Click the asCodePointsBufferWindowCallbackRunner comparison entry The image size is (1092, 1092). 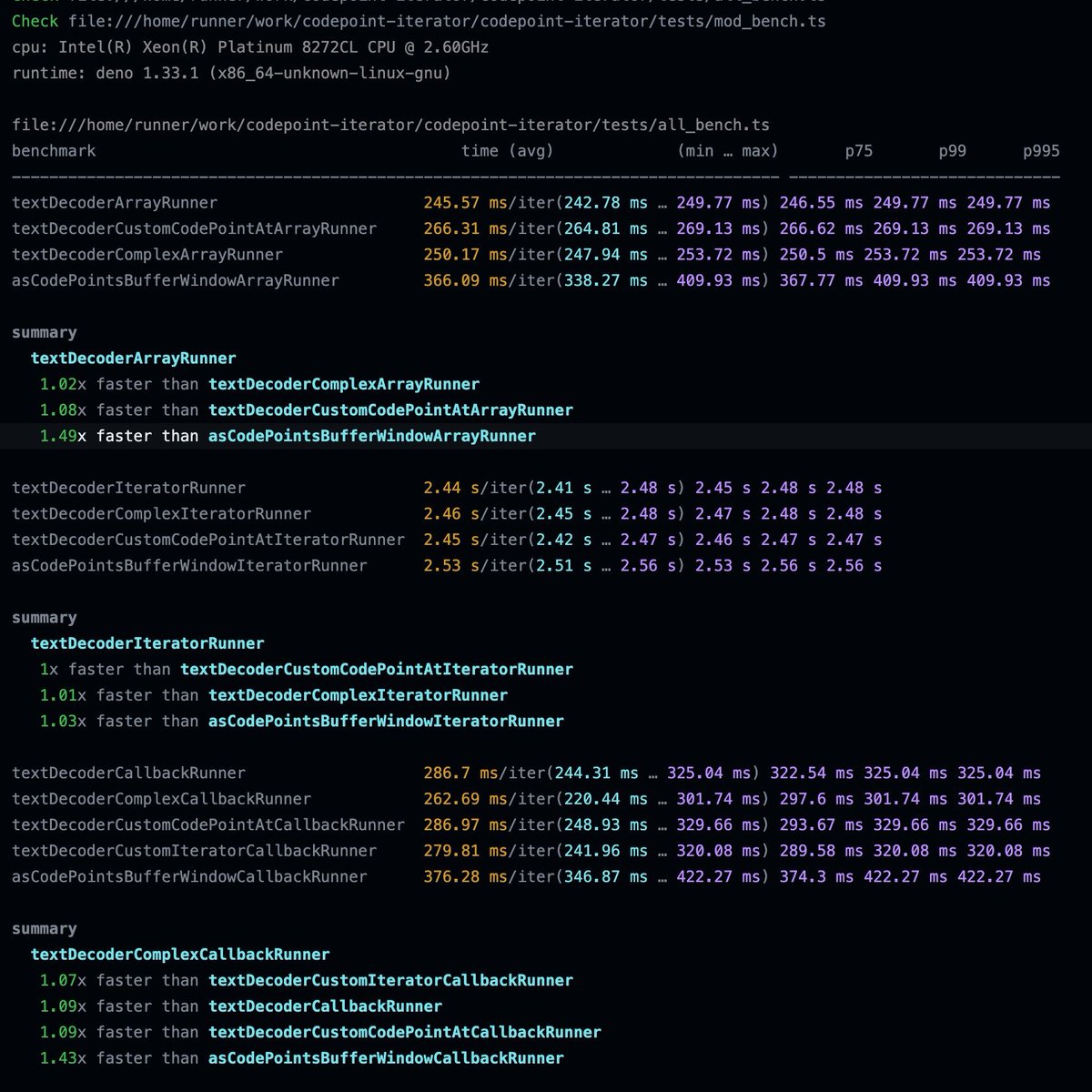pyautogui.click(x=387, y=1057)
